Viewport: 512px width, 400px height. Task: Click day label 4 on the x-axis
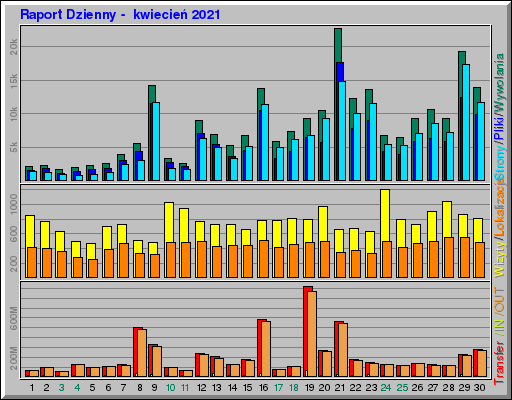click(x=77, y=388)
